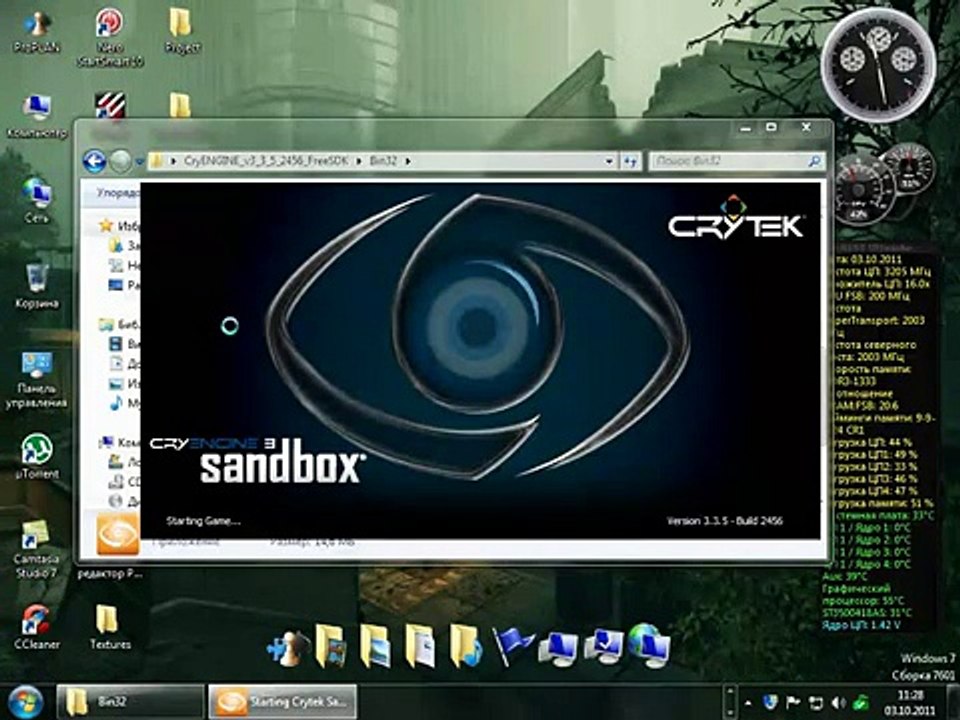Screen dimensions: 960x720
Task: Expand the arrow after CryENGINE_v3_3_5_2456_FreeSDK breadcrumb
Action: point(359,161)
